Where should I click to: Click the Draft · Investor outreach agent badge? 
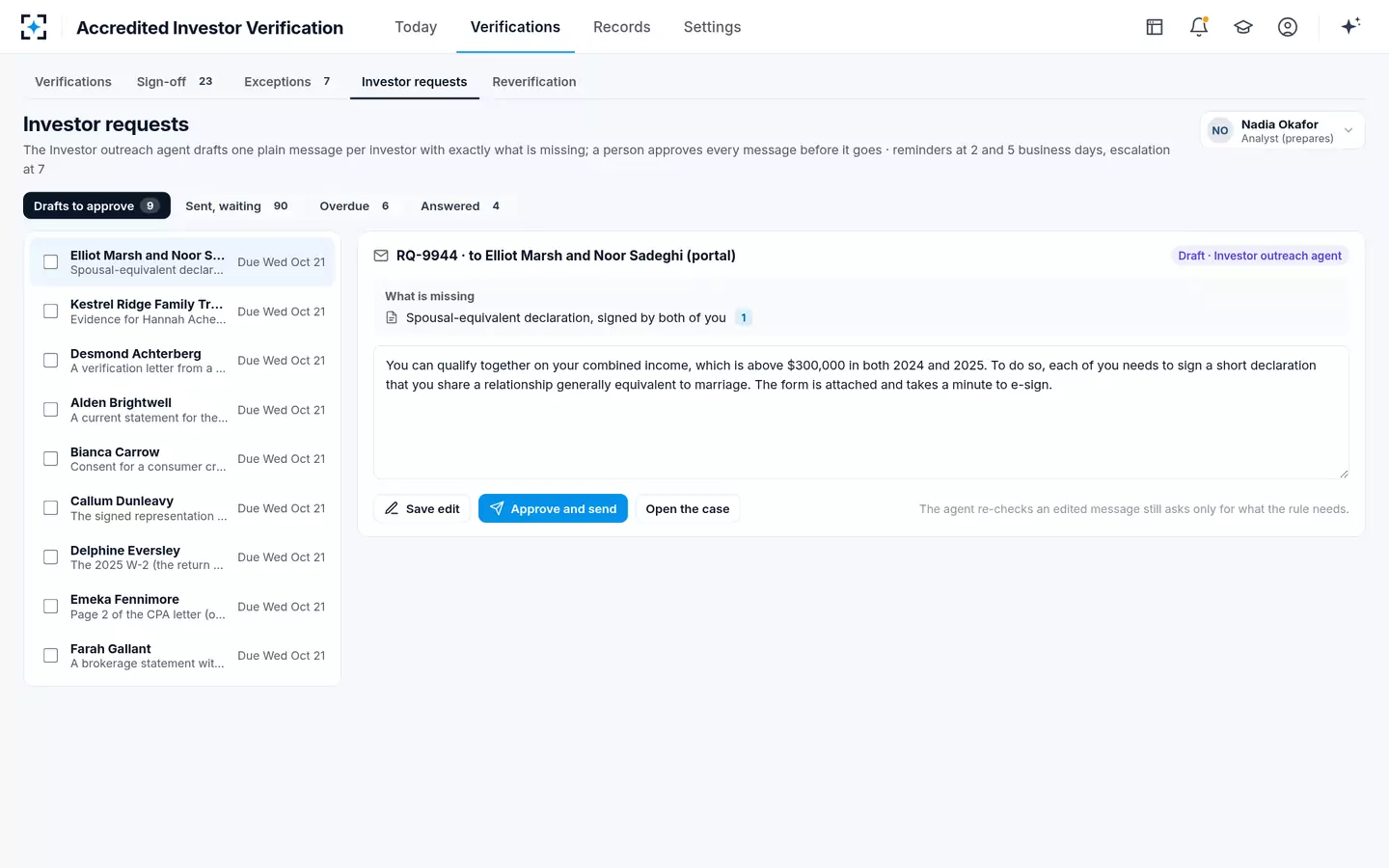(x=1260, y=256)
